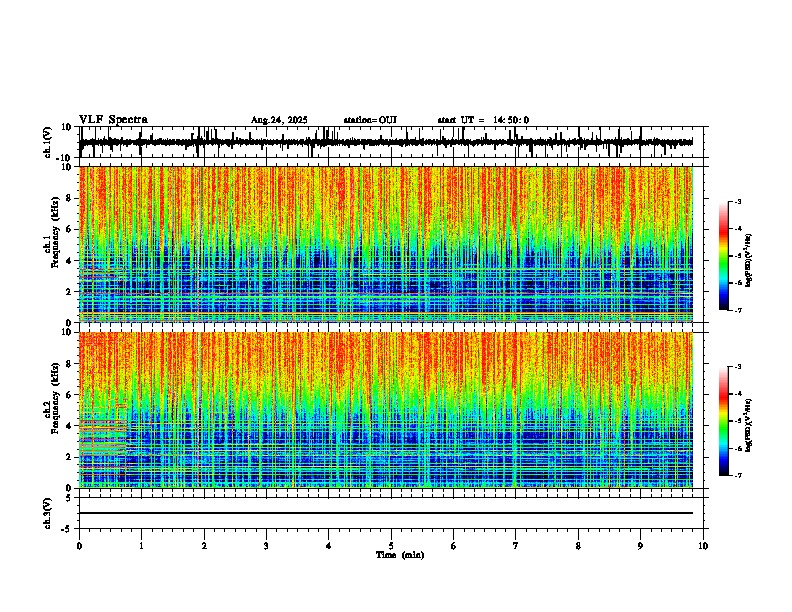Click the "6" kHz tick on ch.1 frequency axis
Viewport: 792px width, 612px height.
[x=69, y=230]
